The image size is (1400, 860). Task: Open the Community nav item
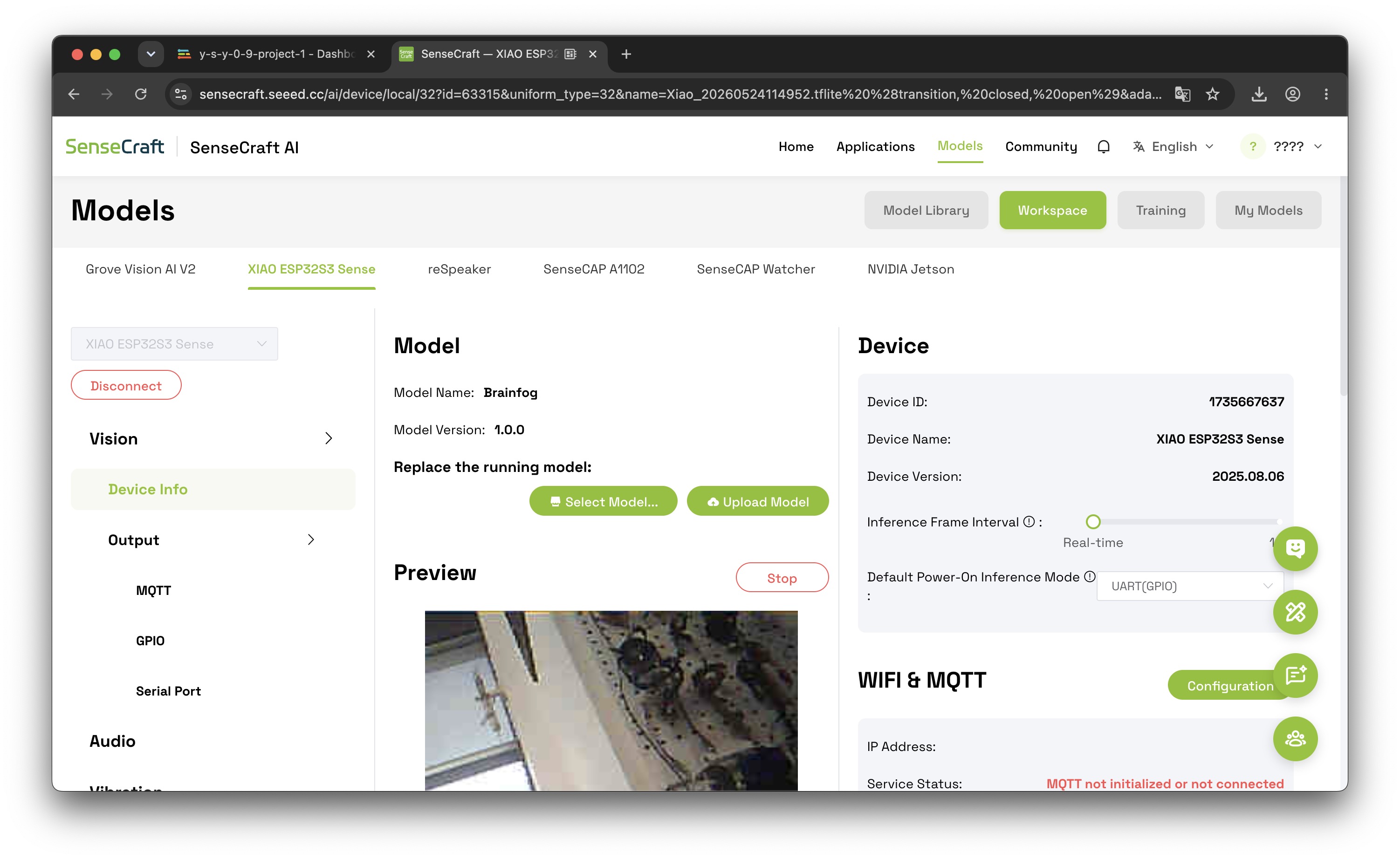coord(1041,147)
